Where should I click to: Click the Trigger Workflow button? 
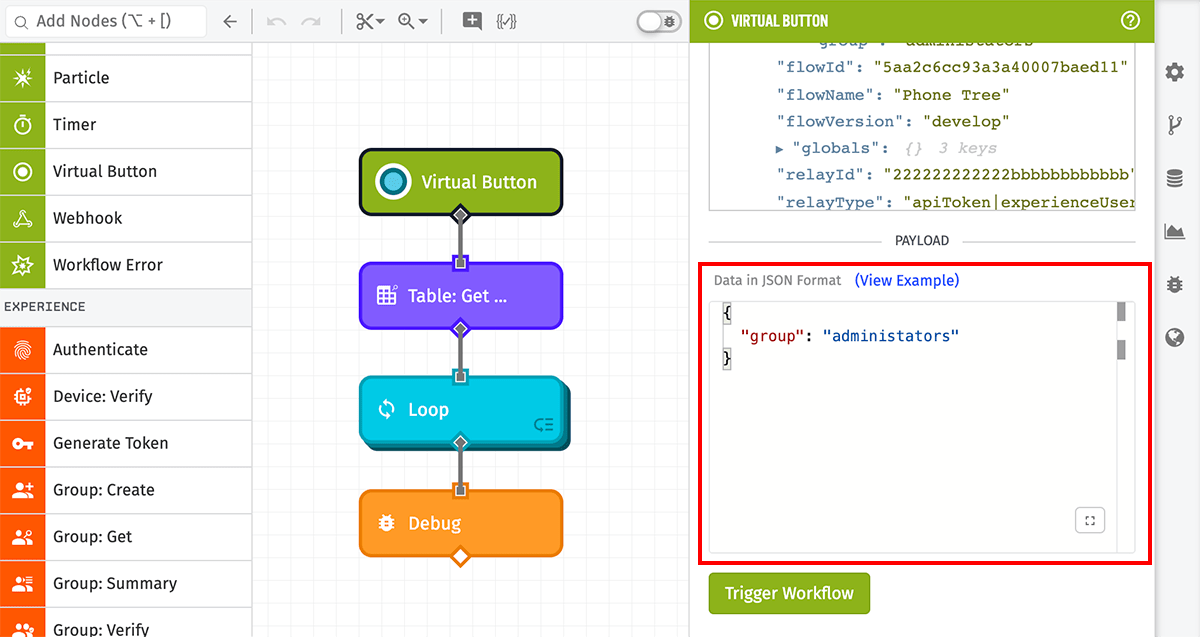click(789, 593)
